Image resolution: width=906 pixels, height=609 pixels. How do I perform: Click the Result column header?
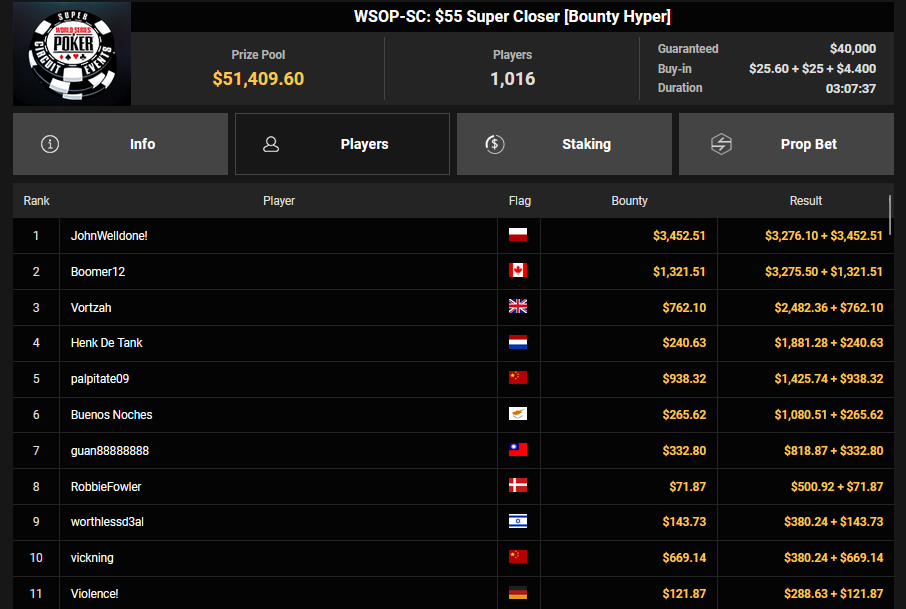coord(805,201)
